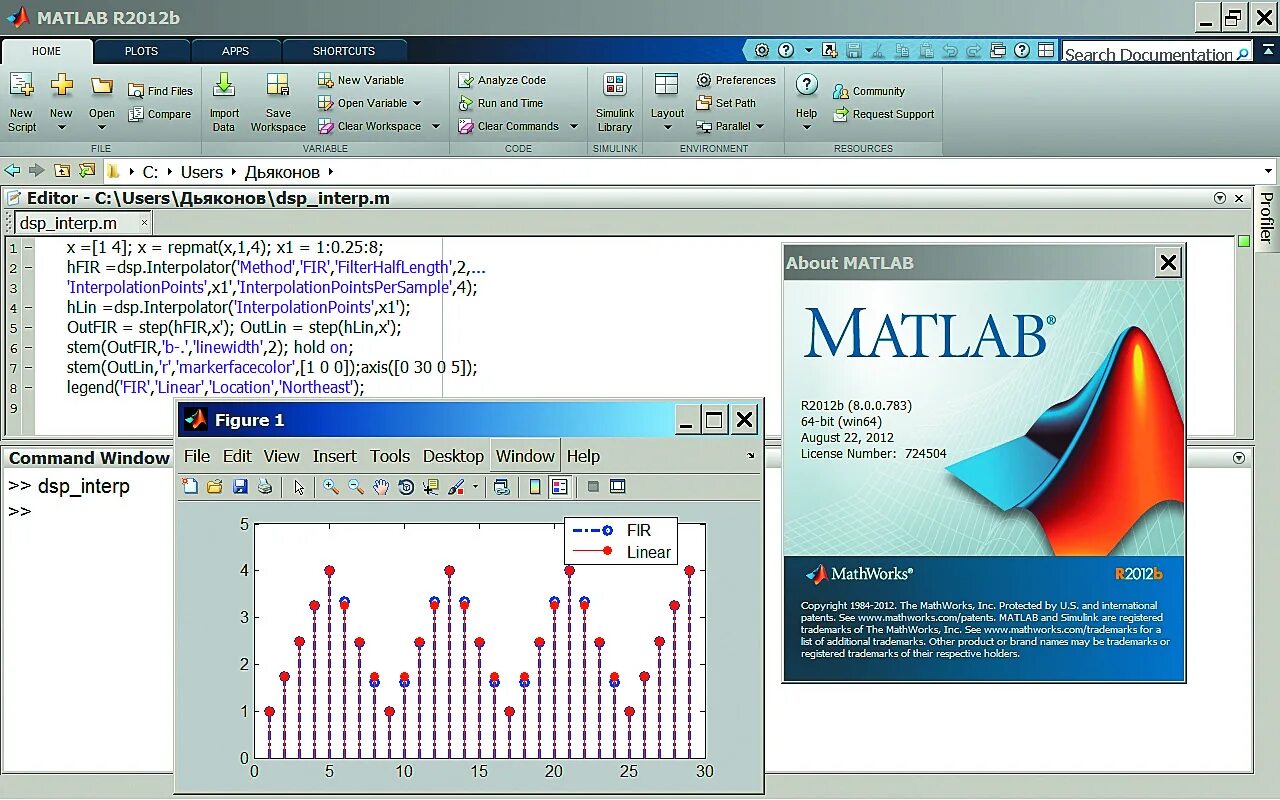
Task: Open the Open Variable dropdown arrow
Action: 417,103
